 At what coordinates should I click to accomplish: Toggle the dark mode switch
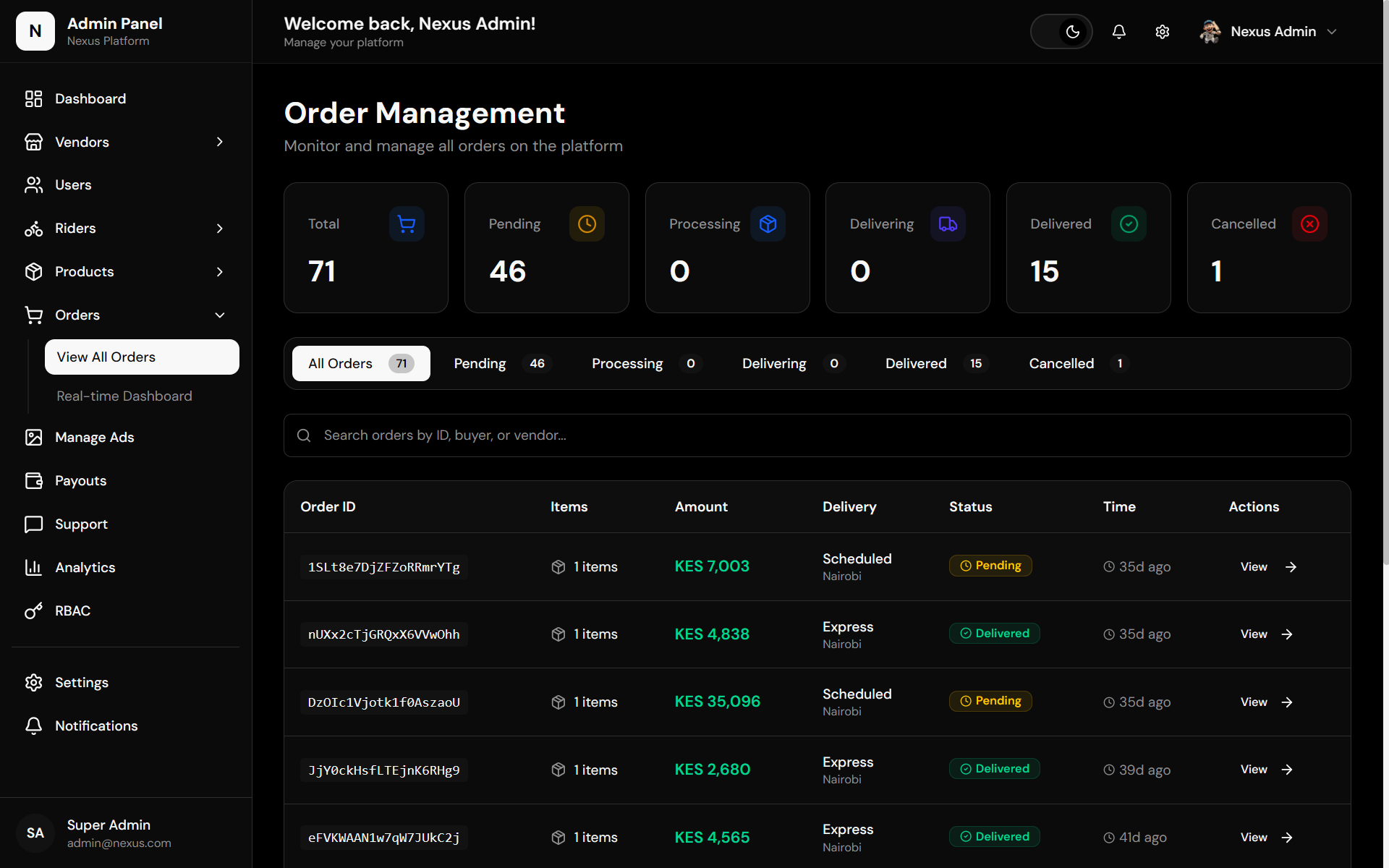click(1061, 32)
